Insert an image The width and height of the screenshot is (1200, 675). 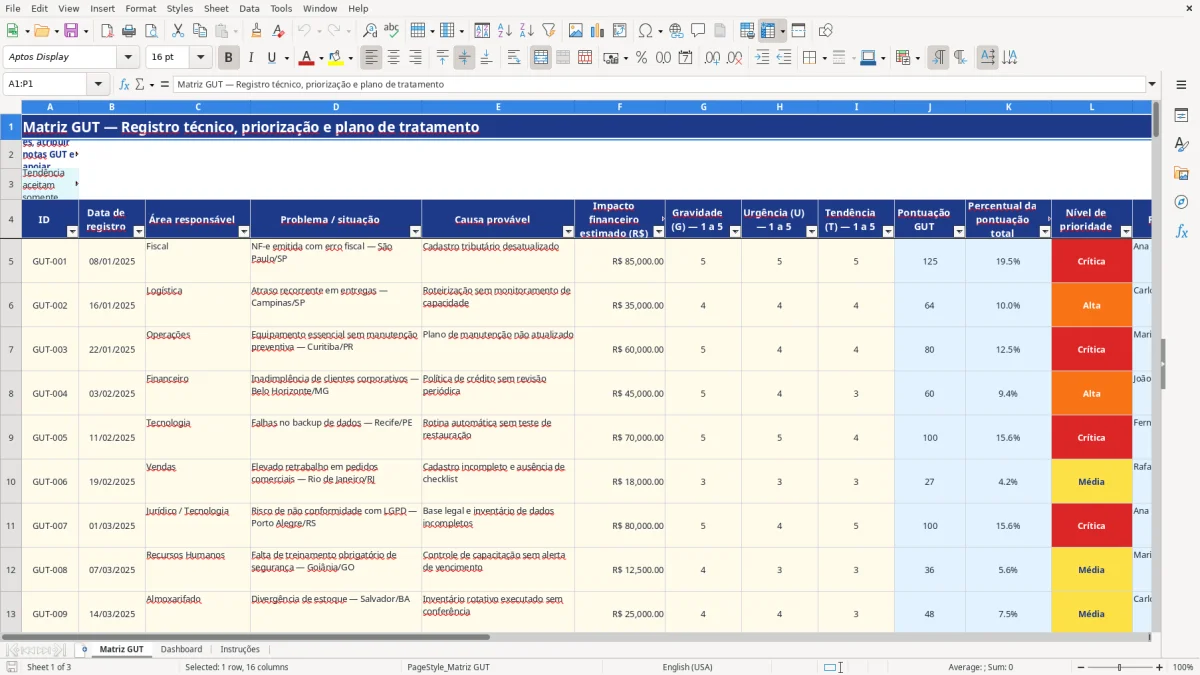(x=576, y=31)
